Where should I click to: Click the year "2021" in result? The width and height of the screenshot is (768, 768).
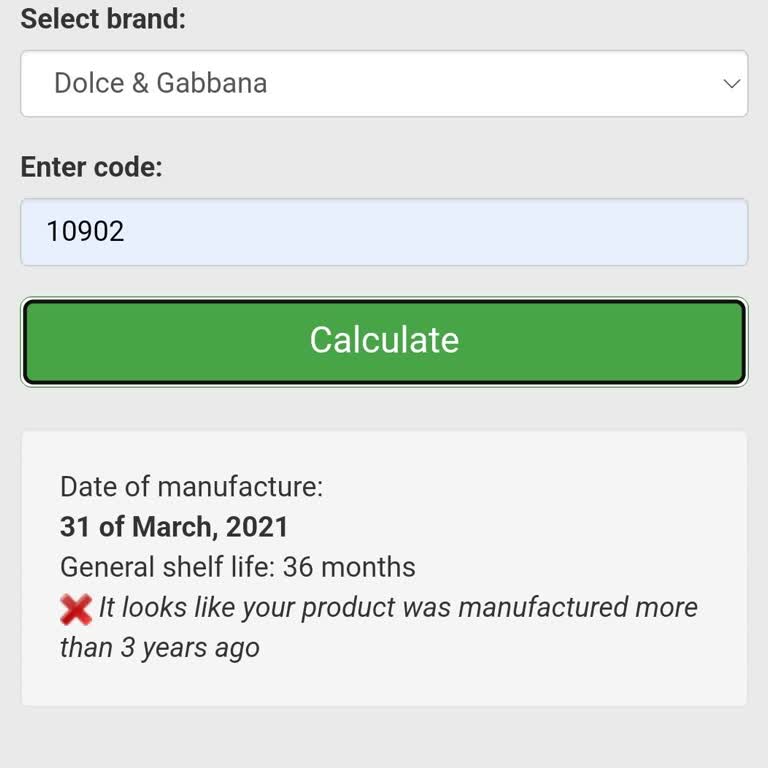click(257, 527)
